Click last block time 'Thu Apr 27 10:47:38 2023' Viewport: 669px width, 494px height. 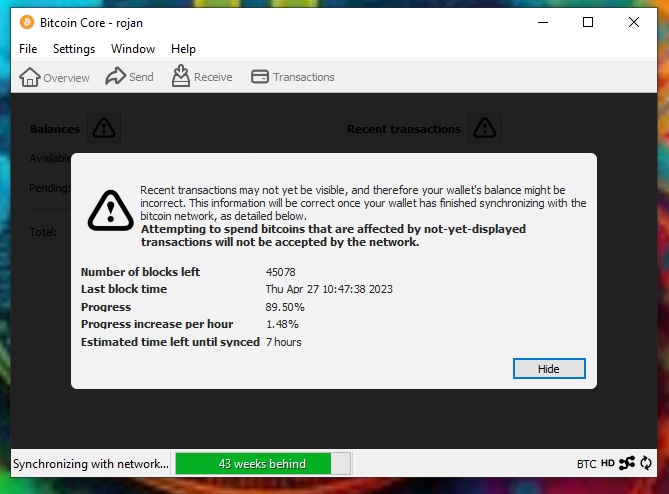point(329,289)
